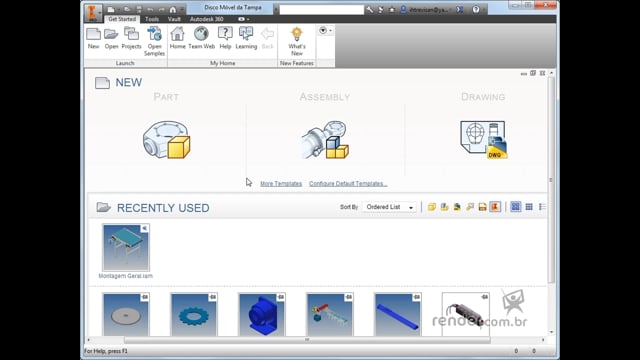Click the Launch panel label
The width and height of the screenshot is (640, 360).
click(125, 63)
